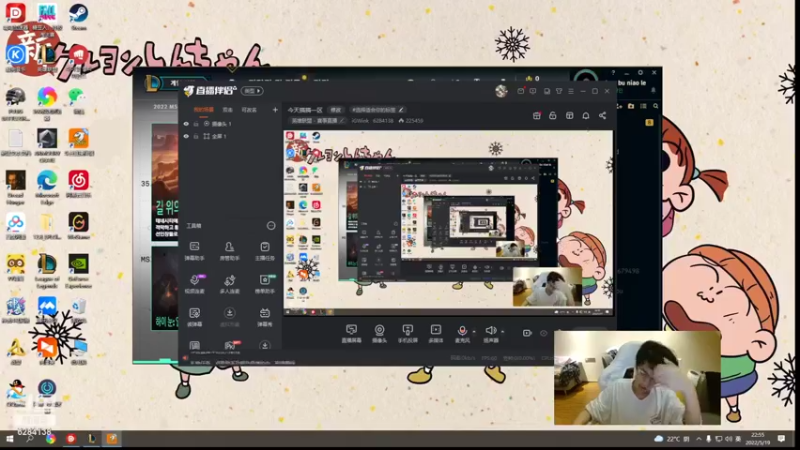This screenshot has height=450, width=800.
Task: Open the tool below the voice link icon
Action: pos(194,316)
